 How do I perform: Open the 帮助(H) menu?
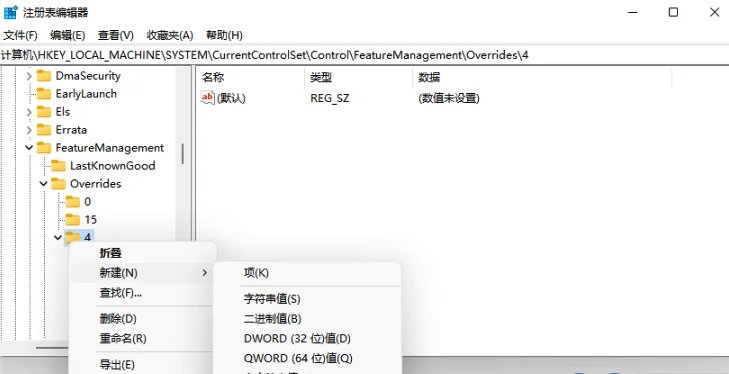click(224, 35)
